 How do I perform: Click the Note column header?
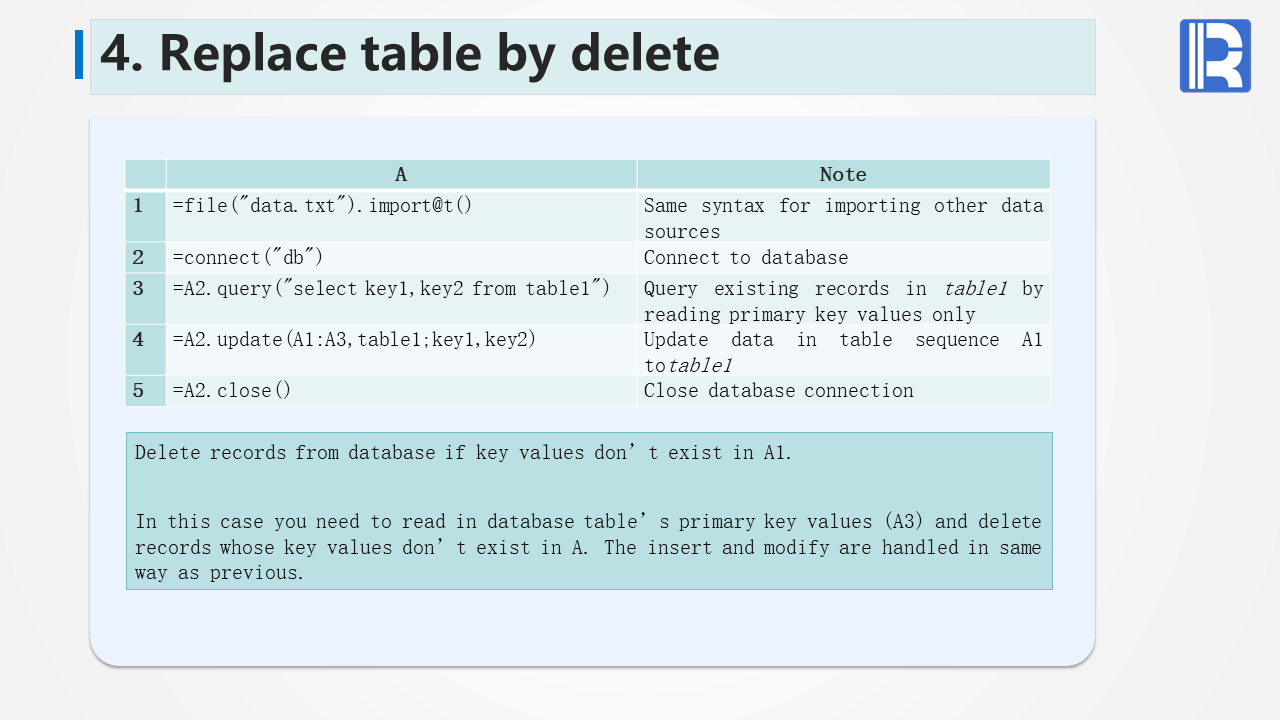click(843, 175)
